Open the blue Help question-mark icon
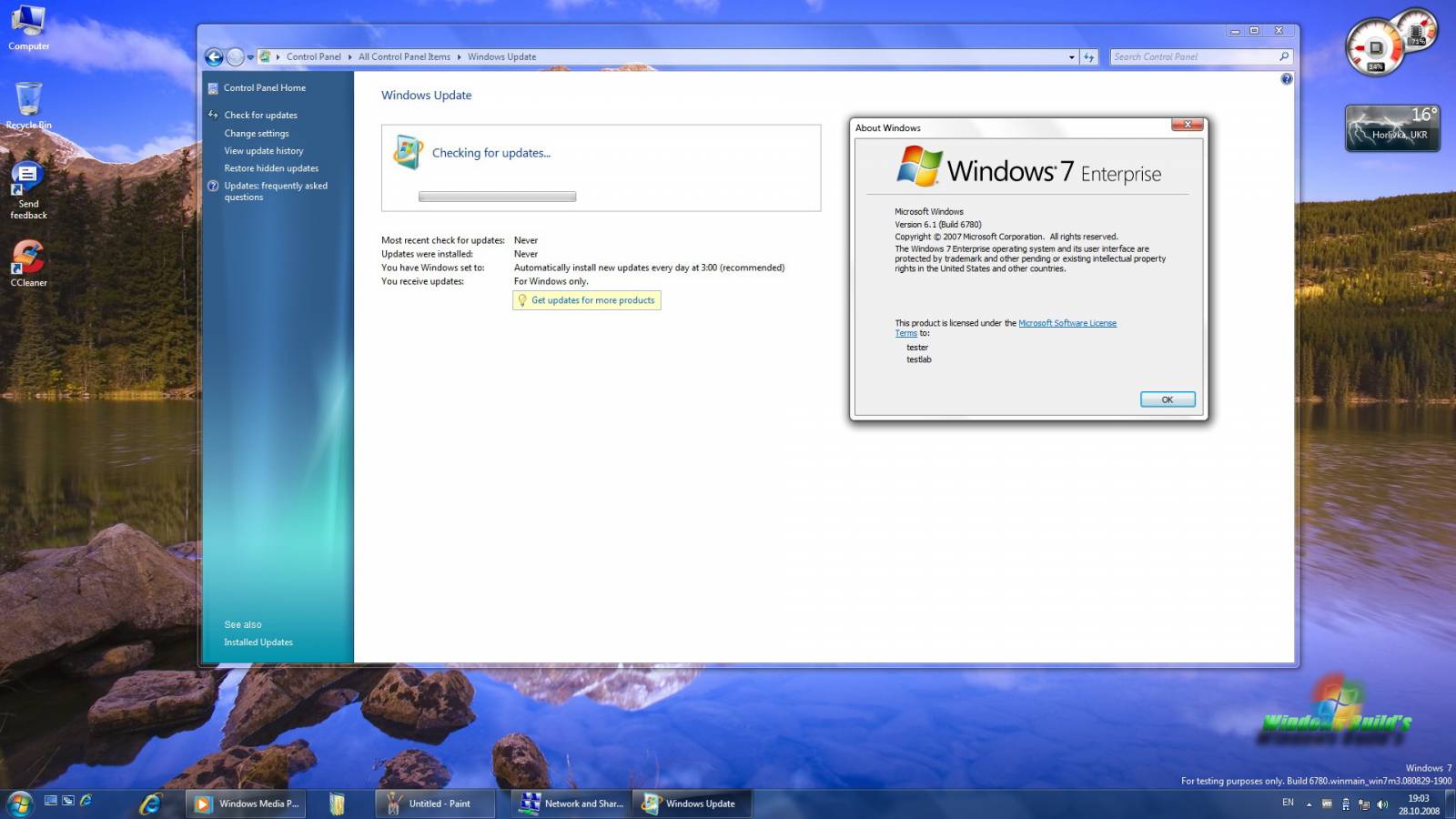This screenshot has width=1456, height=819. pyautogui.click(x=1286, y=79)
